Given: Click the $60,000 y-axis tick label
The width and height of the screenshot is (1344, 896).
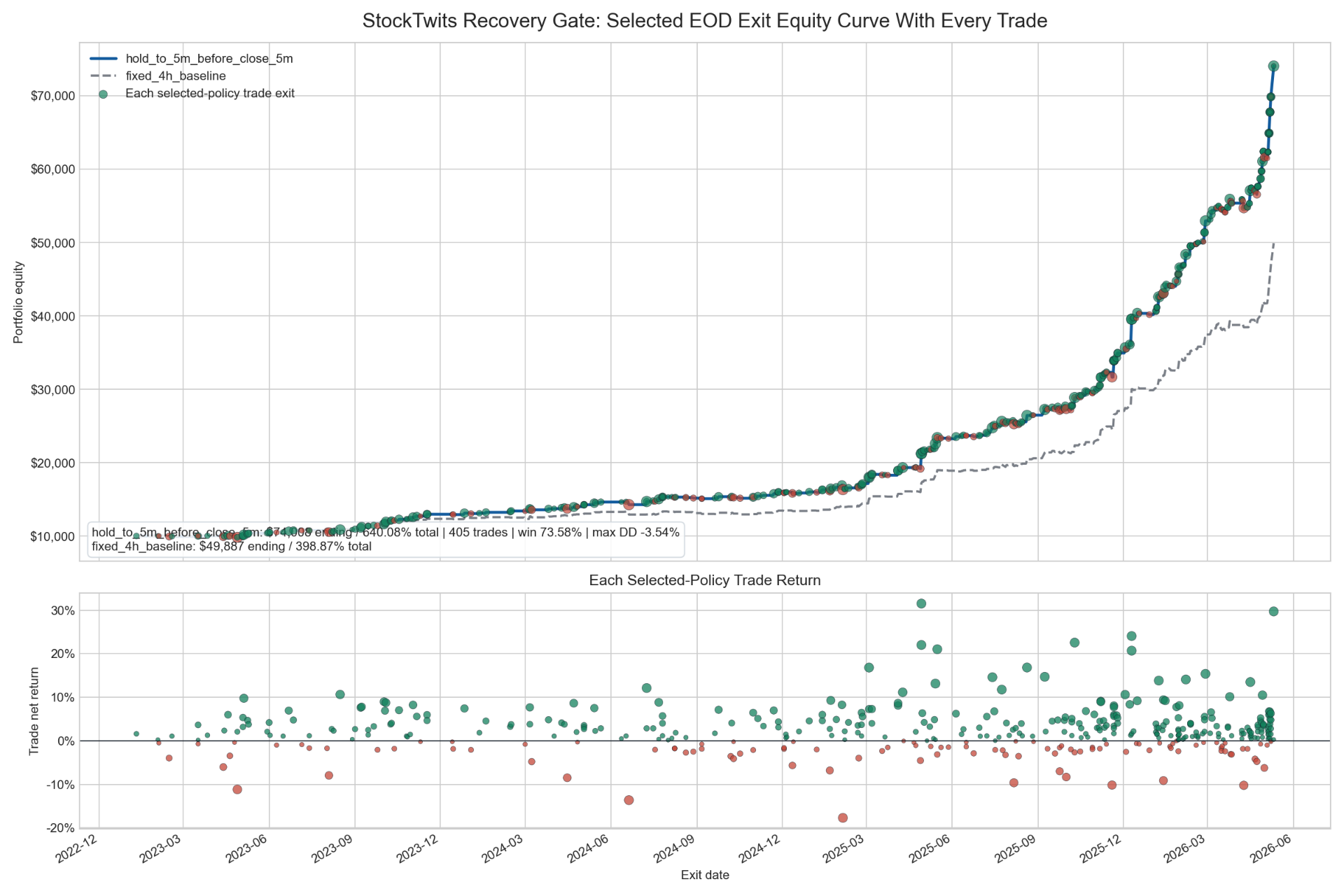Looking at the screenshot, I should tap(52, 169).
